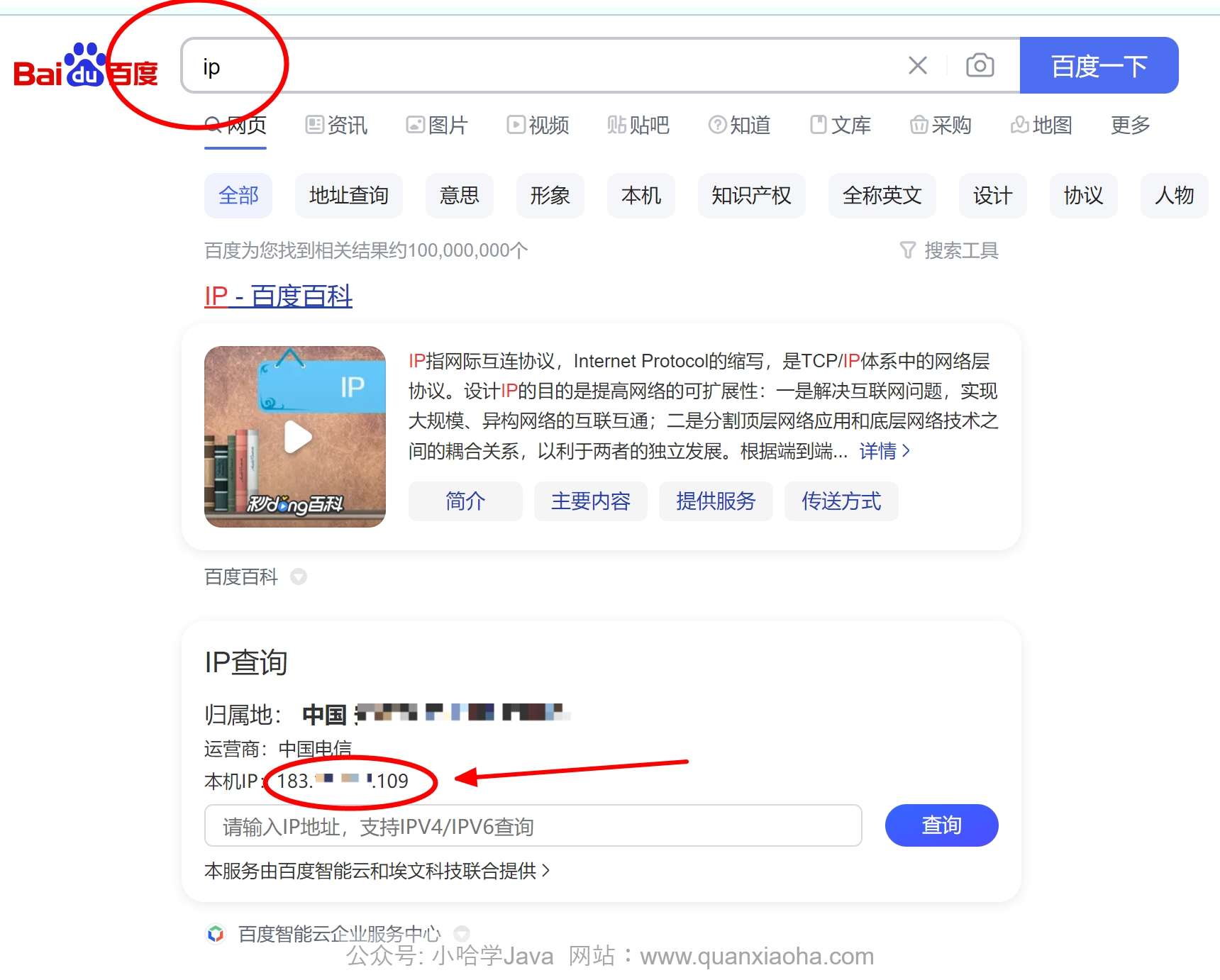Open 百度智能云企业服务中心 source link

tap(340, 934)
